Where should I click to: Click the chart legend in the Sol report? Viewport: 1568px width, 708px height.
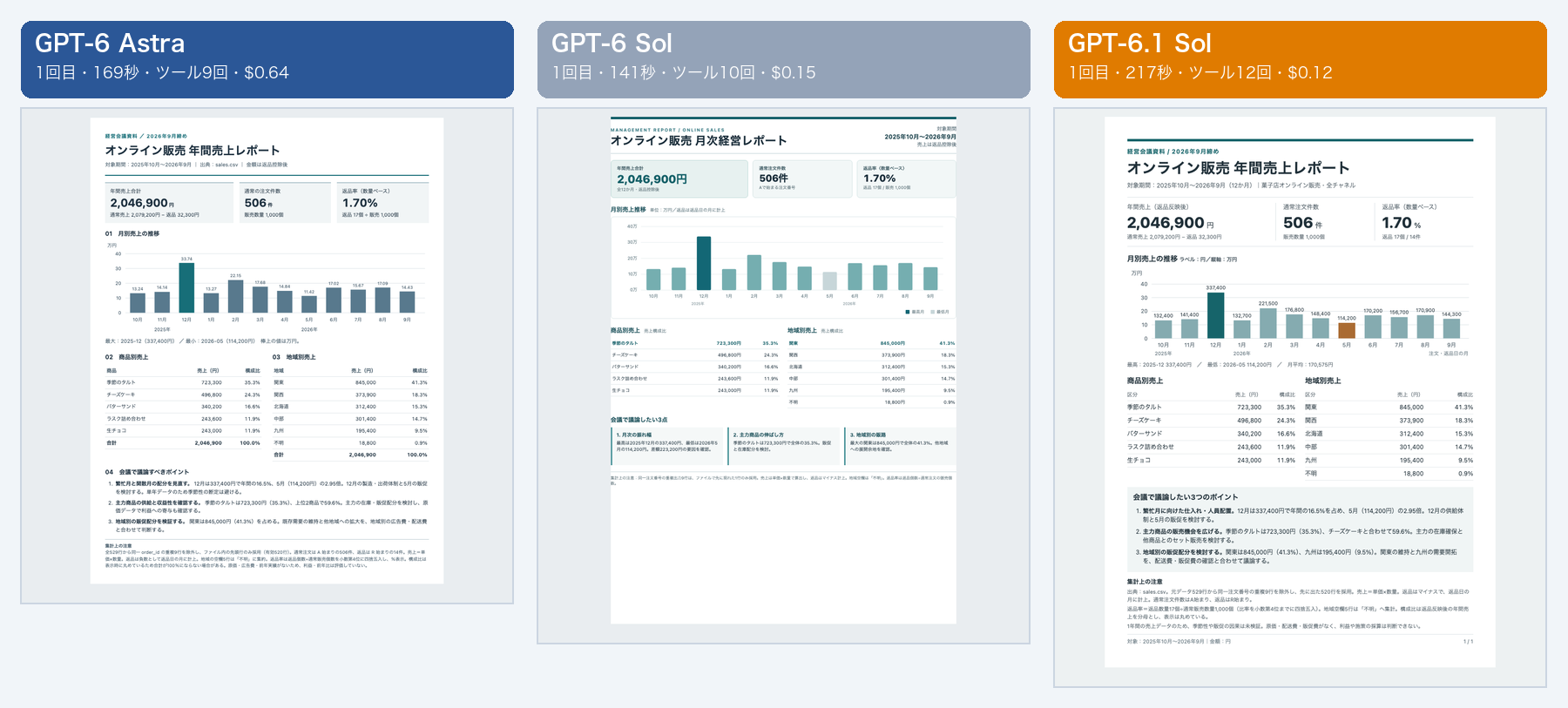(x=928, y=312)
